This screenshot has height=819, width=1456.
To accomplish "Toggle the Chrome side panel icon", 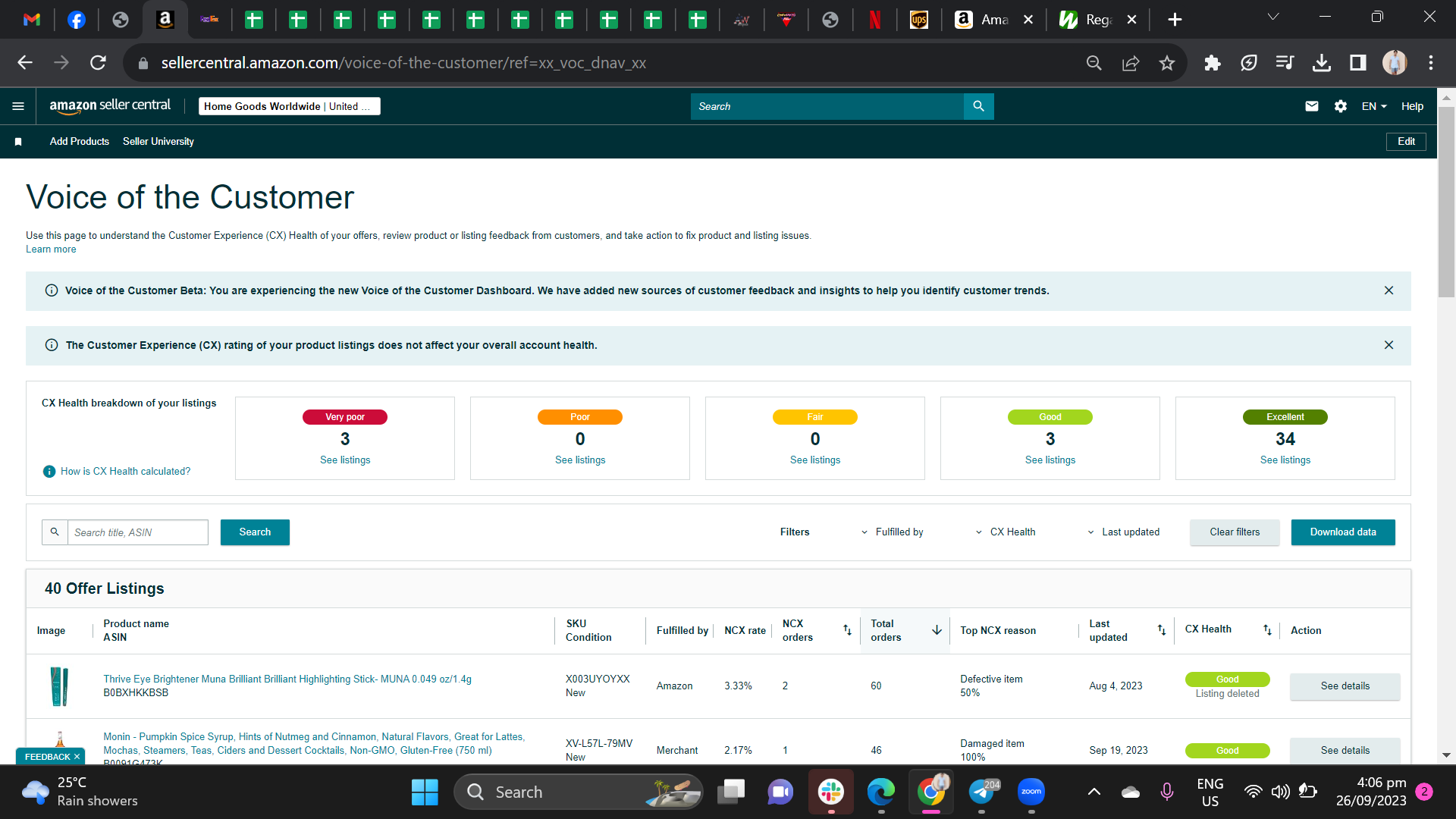I will (x=1358, y=63).
